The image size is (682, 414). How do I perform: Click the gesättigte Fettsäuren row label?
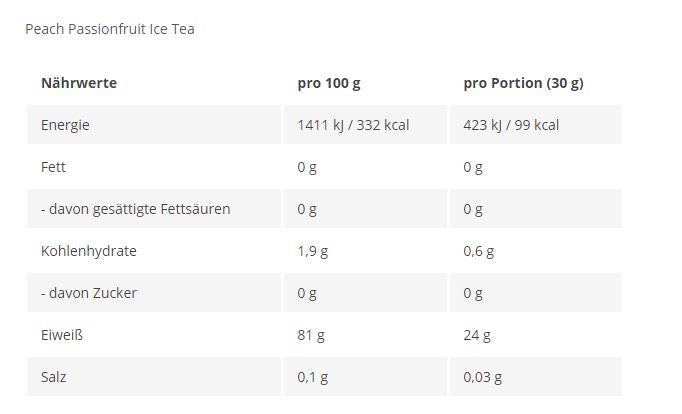coord(136,209)
